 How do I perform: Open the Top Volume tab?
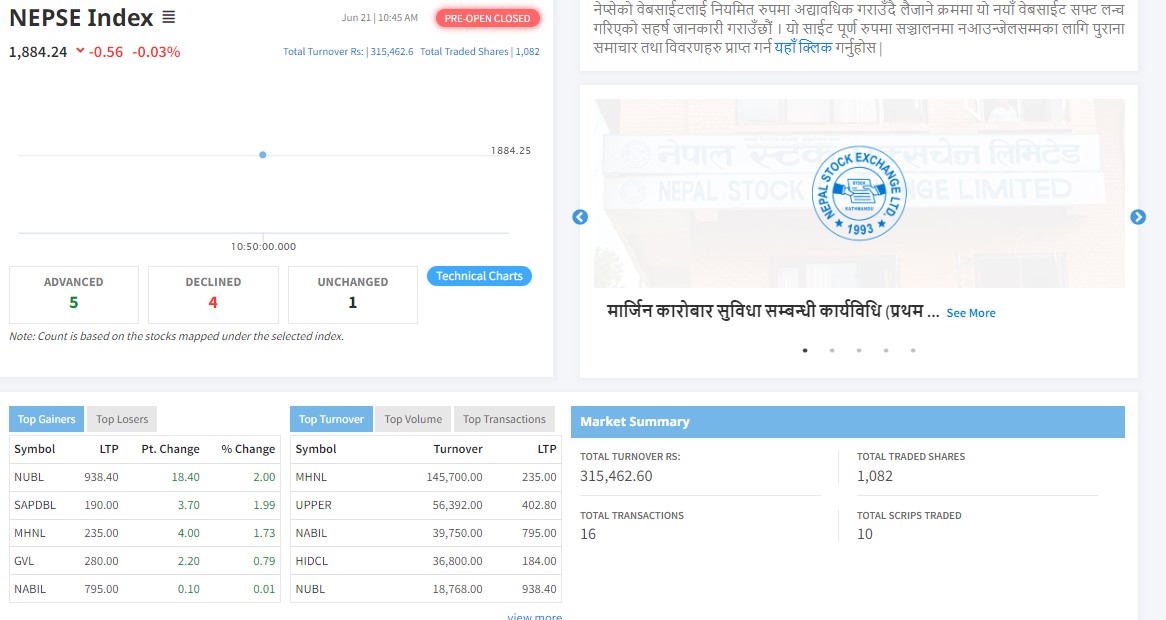pos(413,419)
